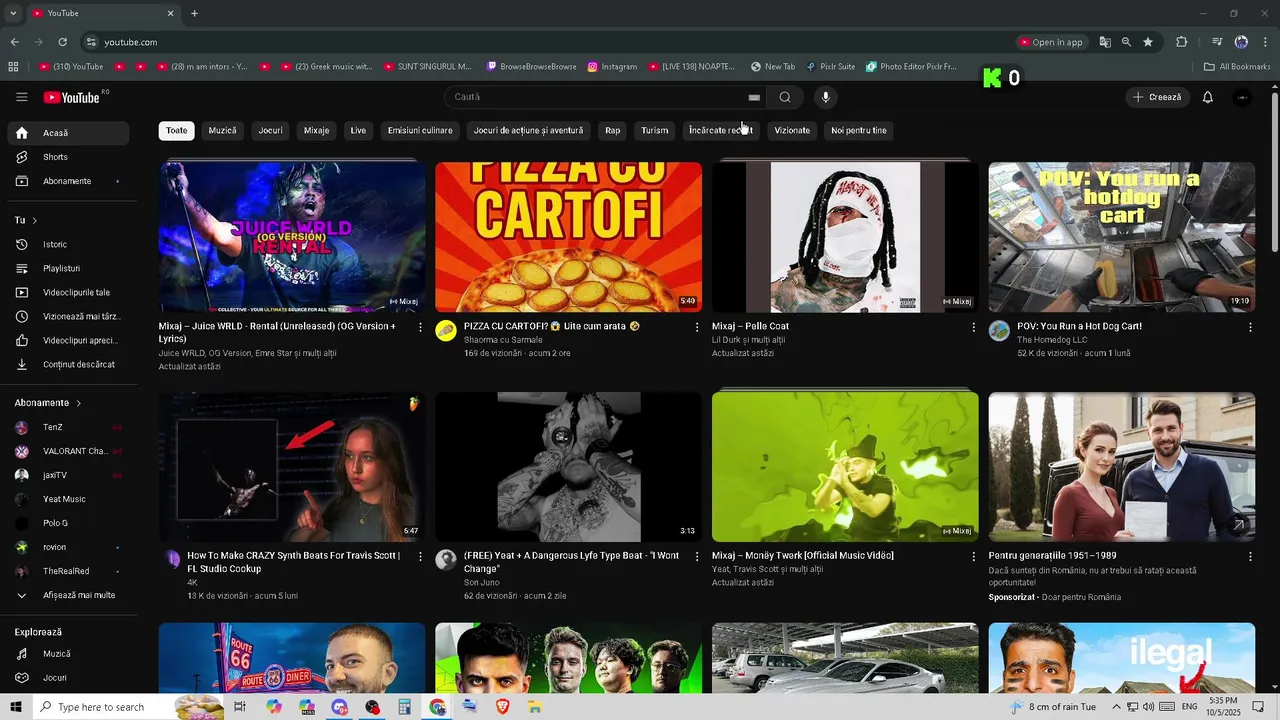Viewport: 1280px width, 720px height.
Task: Bookmark this tab with the star icon
Action: pos(1148,42)
